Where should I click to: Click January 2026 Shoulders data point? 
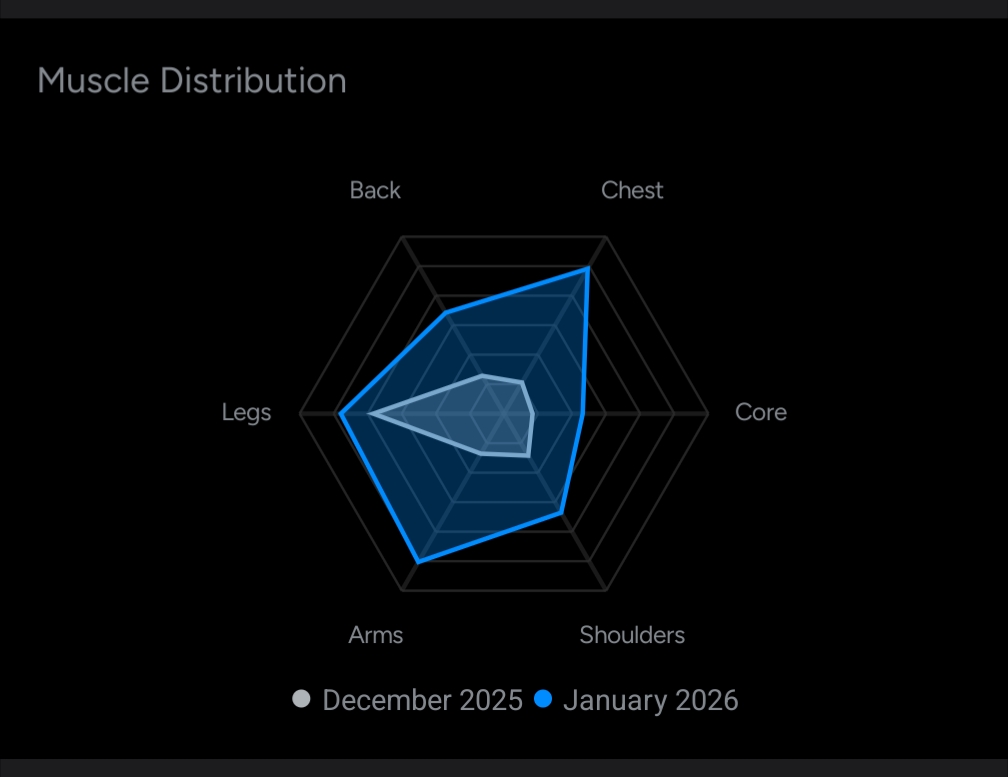pos(561,513)
